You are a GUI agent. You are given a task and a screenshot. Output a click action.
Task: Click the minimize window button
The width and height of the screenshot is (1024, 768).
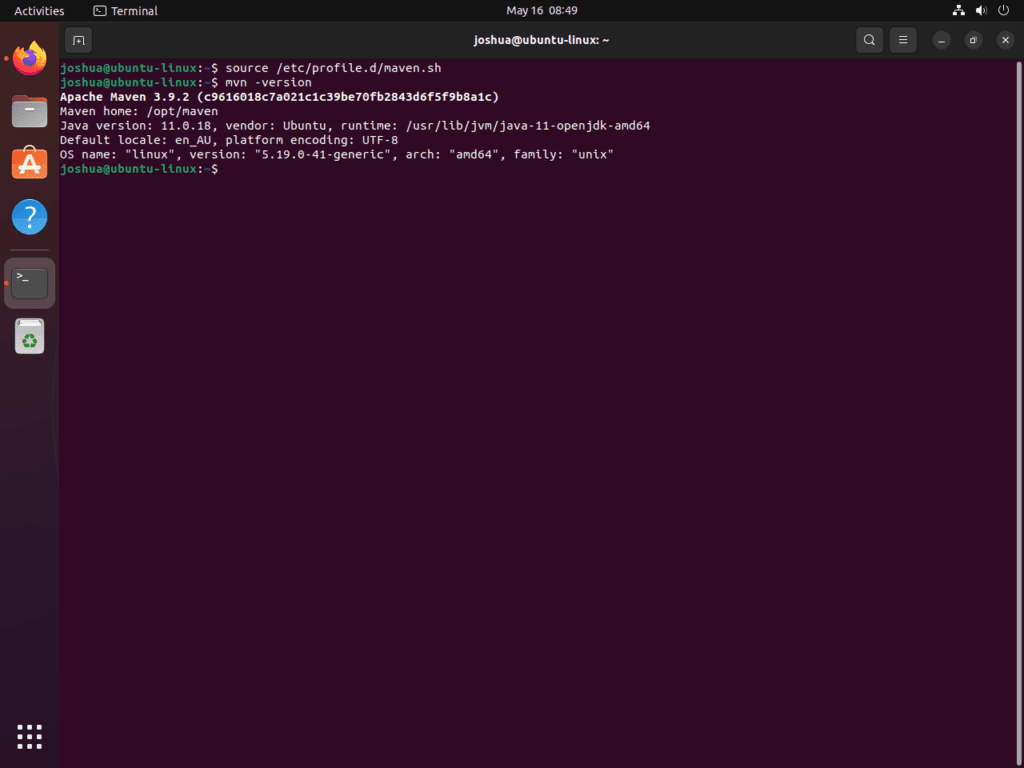pos(941,40)
